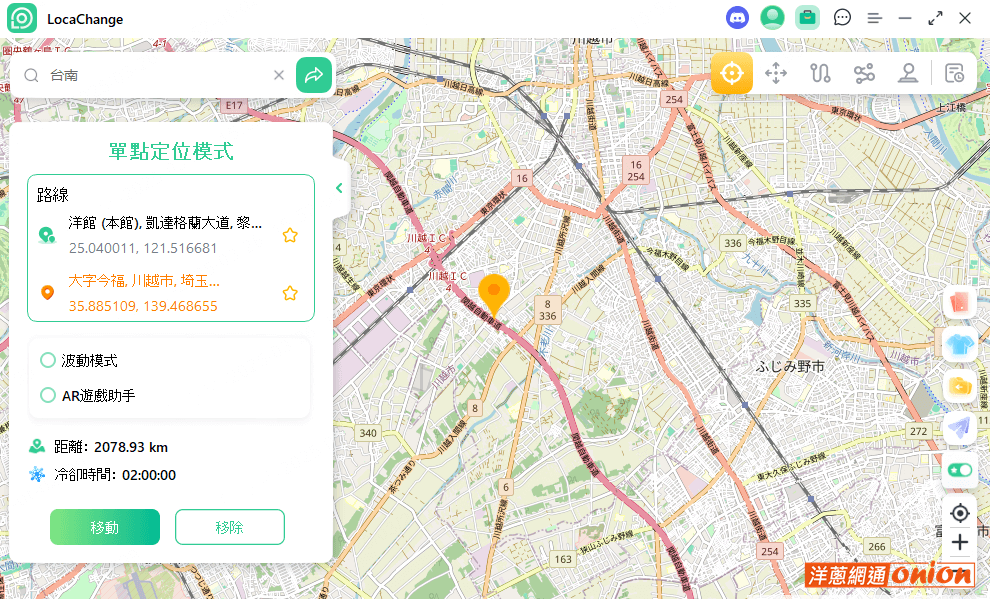
Task: Select the two-spot route tool
Action: point(820,73)
